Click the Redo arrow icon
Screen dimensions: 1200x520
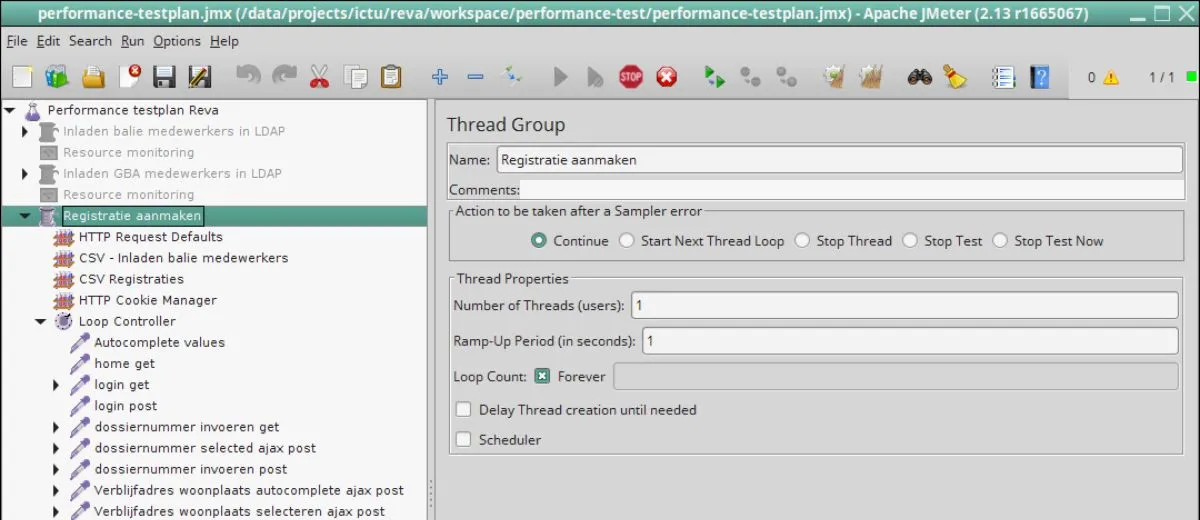point(284,76)
